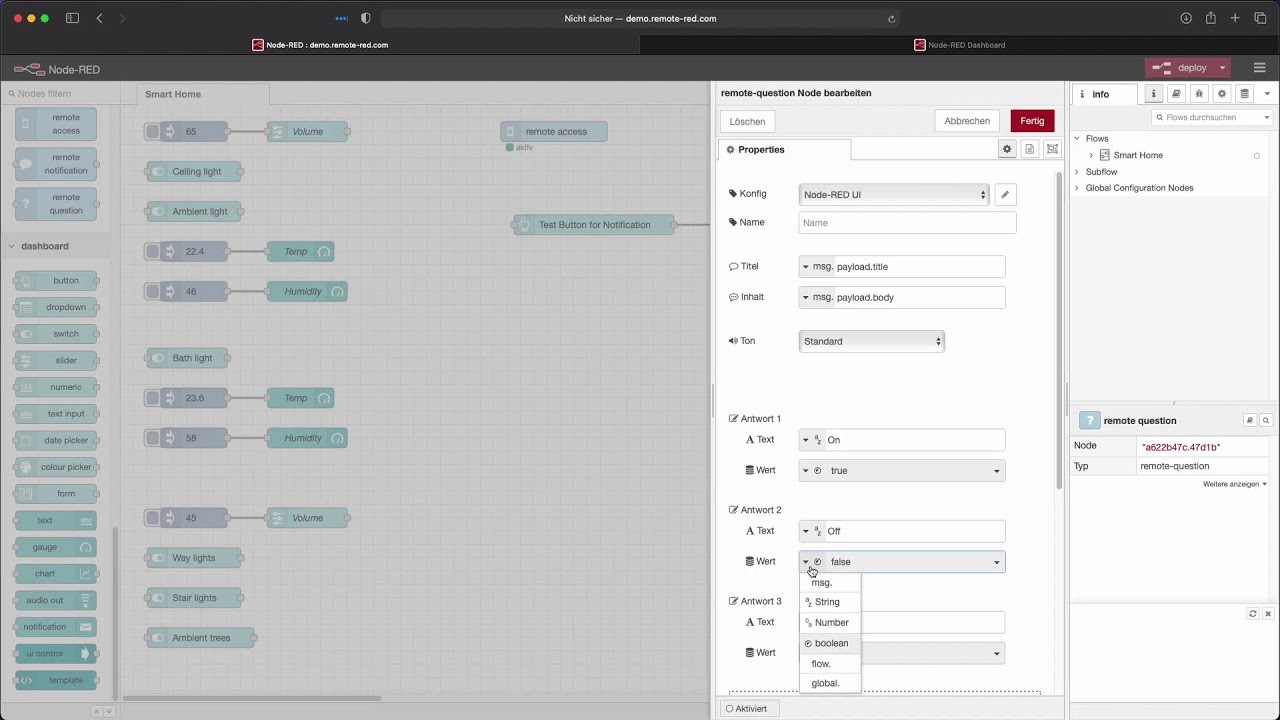Click the Nodes filtern palette search
The height and width of the screenshot is (720, 1280).
point(60,94)
